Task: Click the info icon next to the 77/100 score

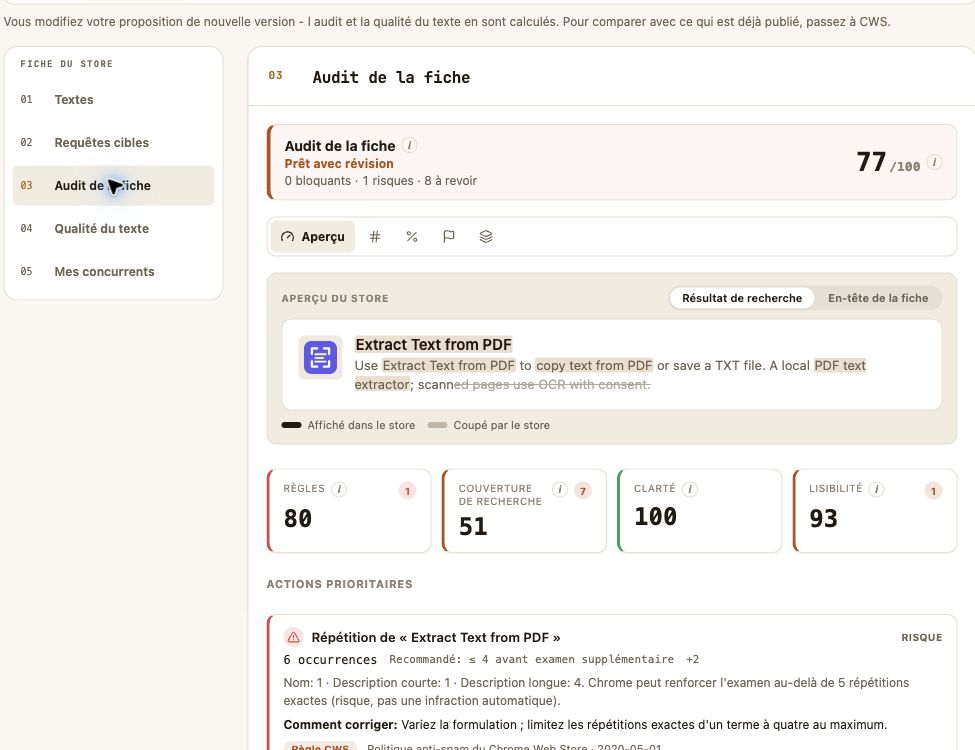Action: 934,162
